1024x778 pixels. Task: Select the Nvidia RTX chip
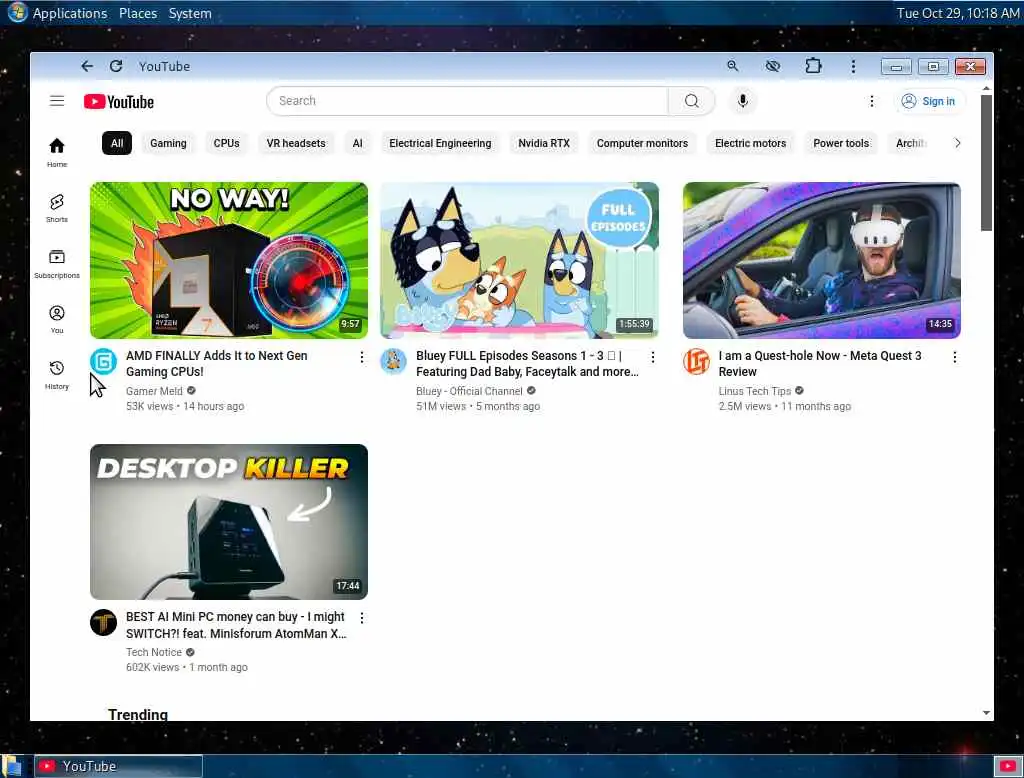pos(544,143)
